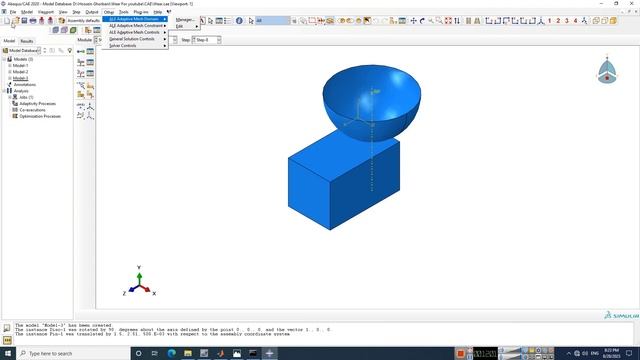Click the message area icon left of the log
Viewport: 640px width, 360px height.
click(7, 328)
